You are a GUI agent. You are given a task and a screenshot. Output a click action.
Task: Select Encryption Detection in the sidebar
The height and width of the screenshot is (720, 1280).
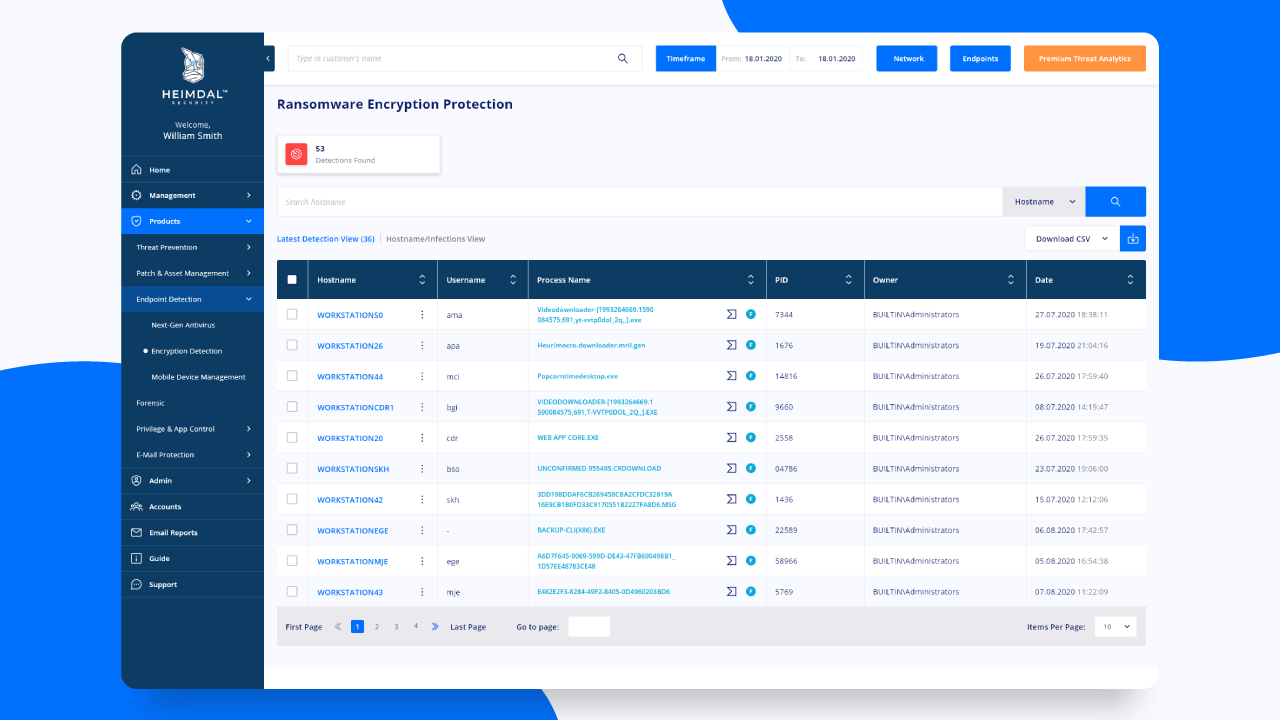(187, 352)
